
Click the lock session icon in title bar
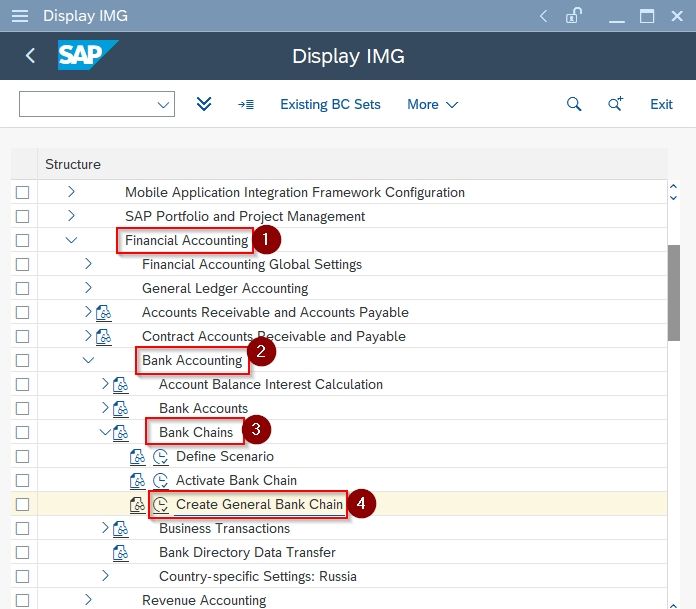(x=573, y=16)
